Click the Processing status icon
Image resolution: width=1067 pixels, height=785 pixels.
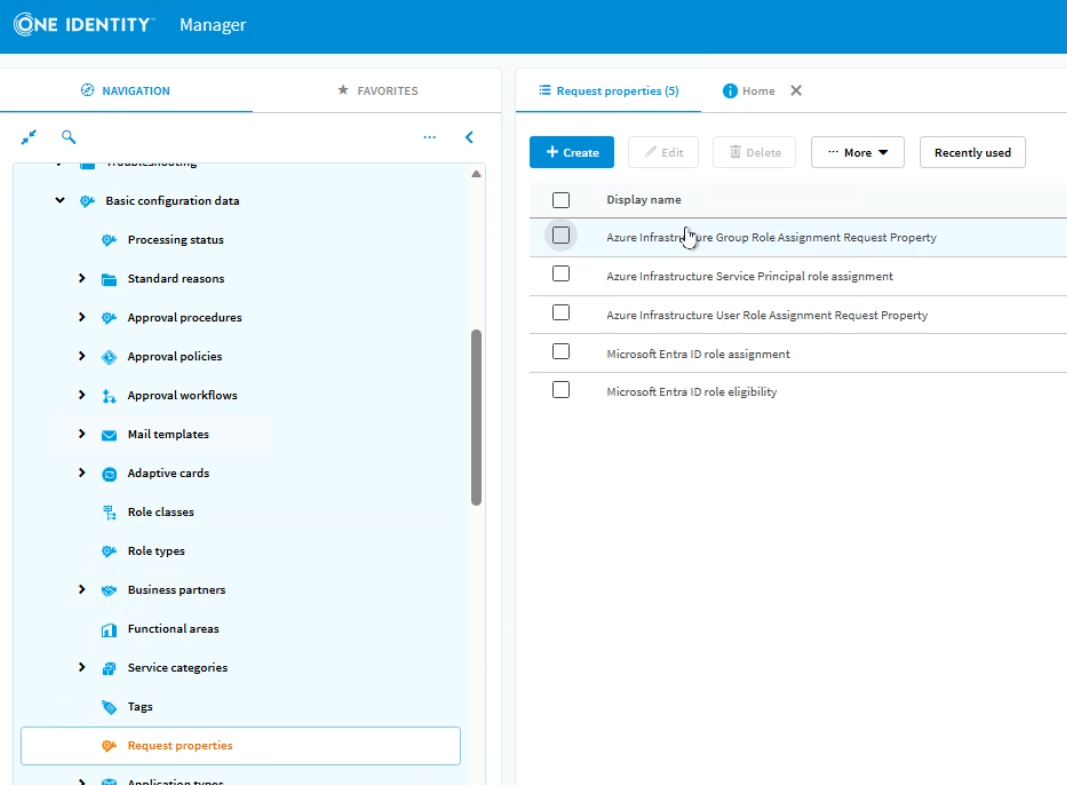109,239
